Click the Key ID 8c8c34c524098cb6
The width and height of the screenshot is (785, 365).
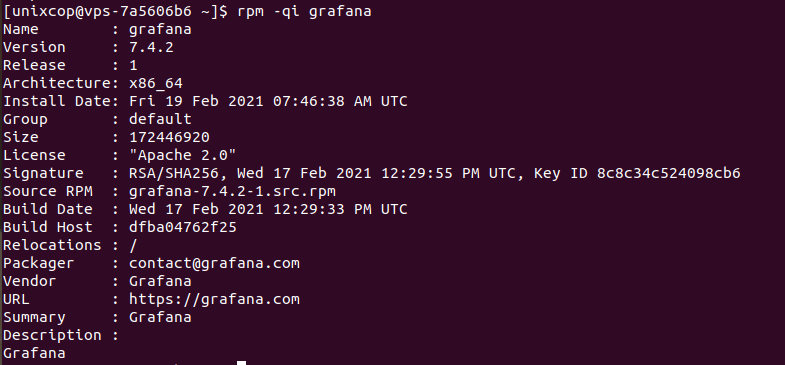(637, 173)
